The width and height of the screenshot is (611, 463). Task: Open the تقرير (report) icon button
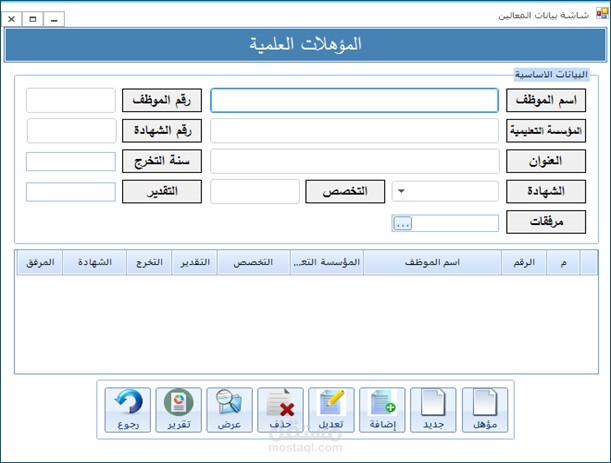178,410
